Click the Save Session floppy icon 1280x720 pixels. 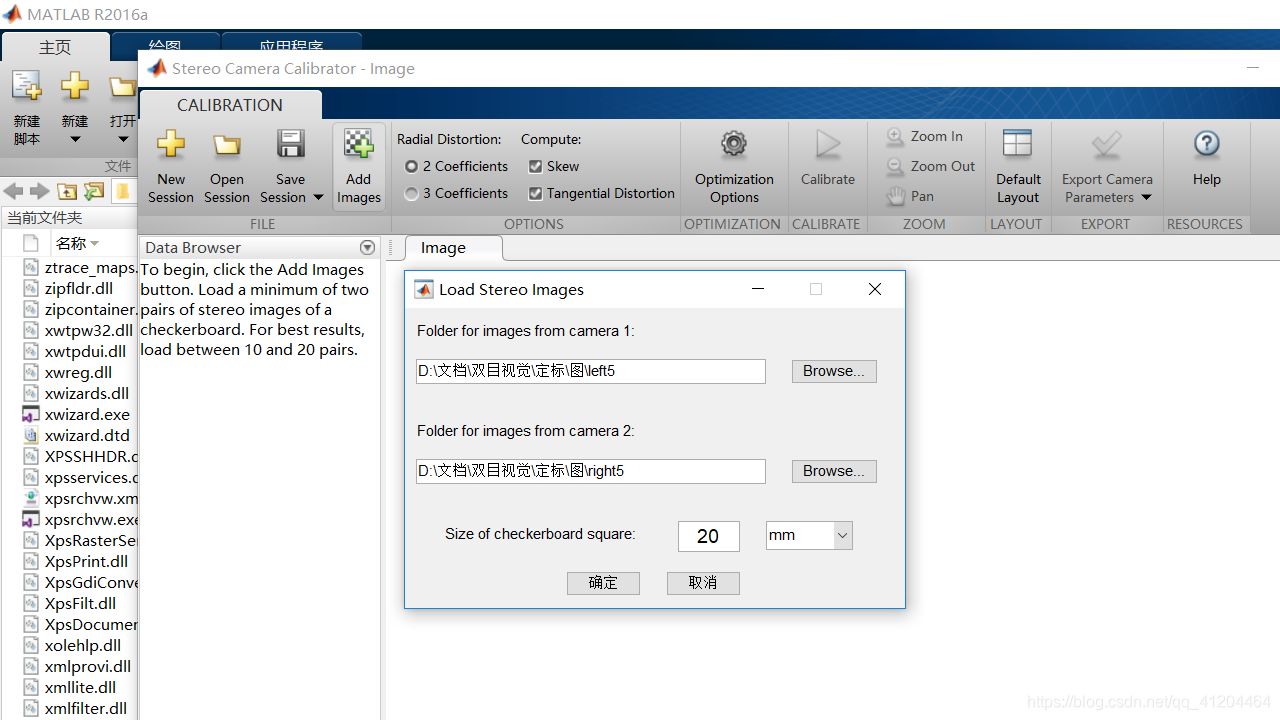tap(291, 144)
